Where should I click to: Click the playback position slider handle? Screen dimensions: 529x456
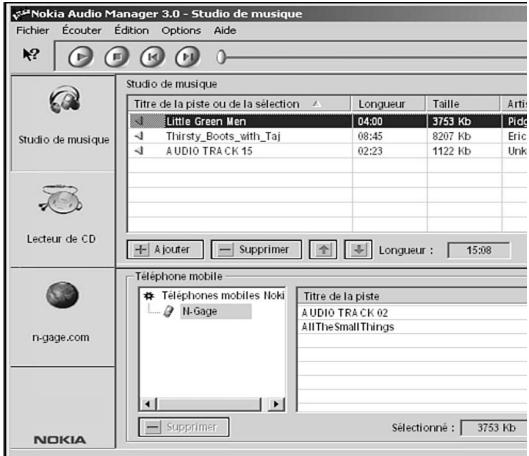(x=221, y=57)
